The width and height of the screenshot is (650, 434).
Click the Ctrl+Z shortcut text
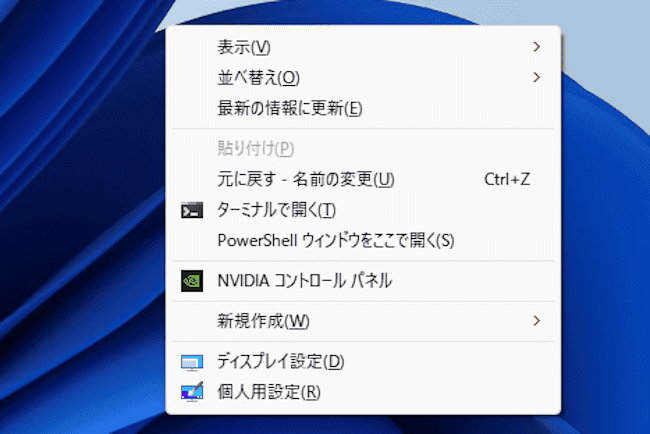point(507,179)
